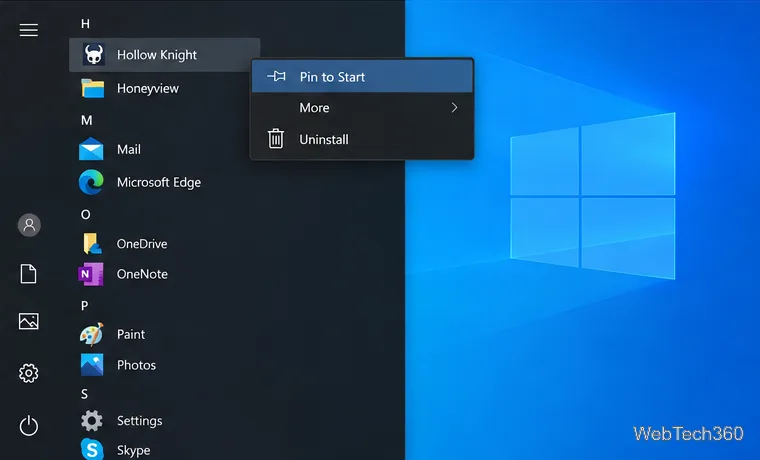Click the Skype icon
The height and width of the screenshot is (460, 760).
(x=92, y=449)
